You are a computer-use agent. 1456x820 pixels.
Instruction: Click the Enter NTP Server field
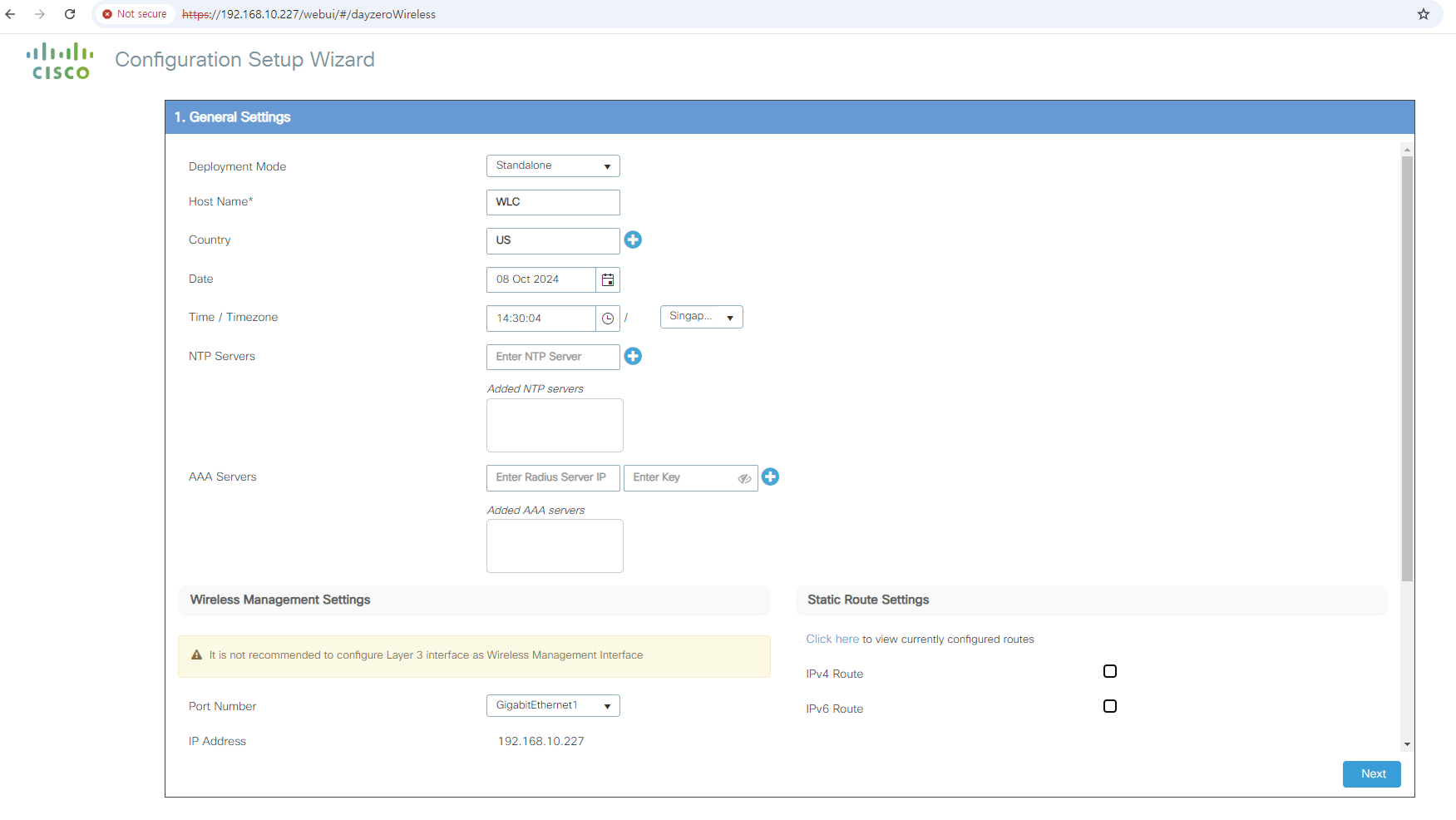(553, 357)
